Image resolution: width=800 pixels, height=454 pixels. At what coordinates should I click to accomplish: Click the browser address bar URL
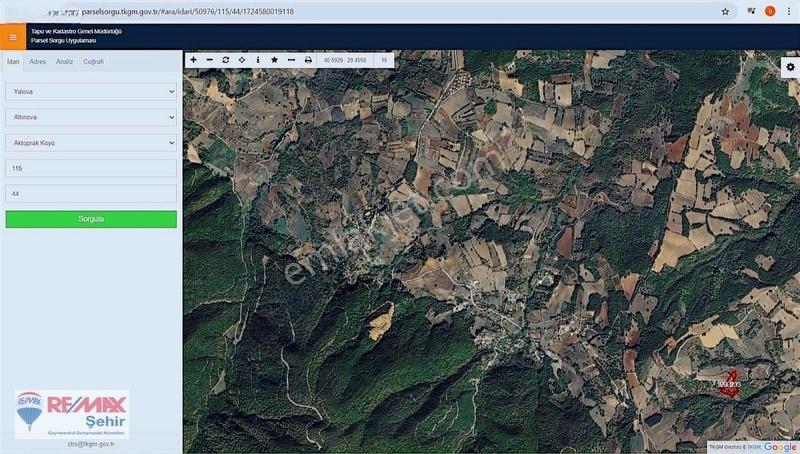click(188, 11)
